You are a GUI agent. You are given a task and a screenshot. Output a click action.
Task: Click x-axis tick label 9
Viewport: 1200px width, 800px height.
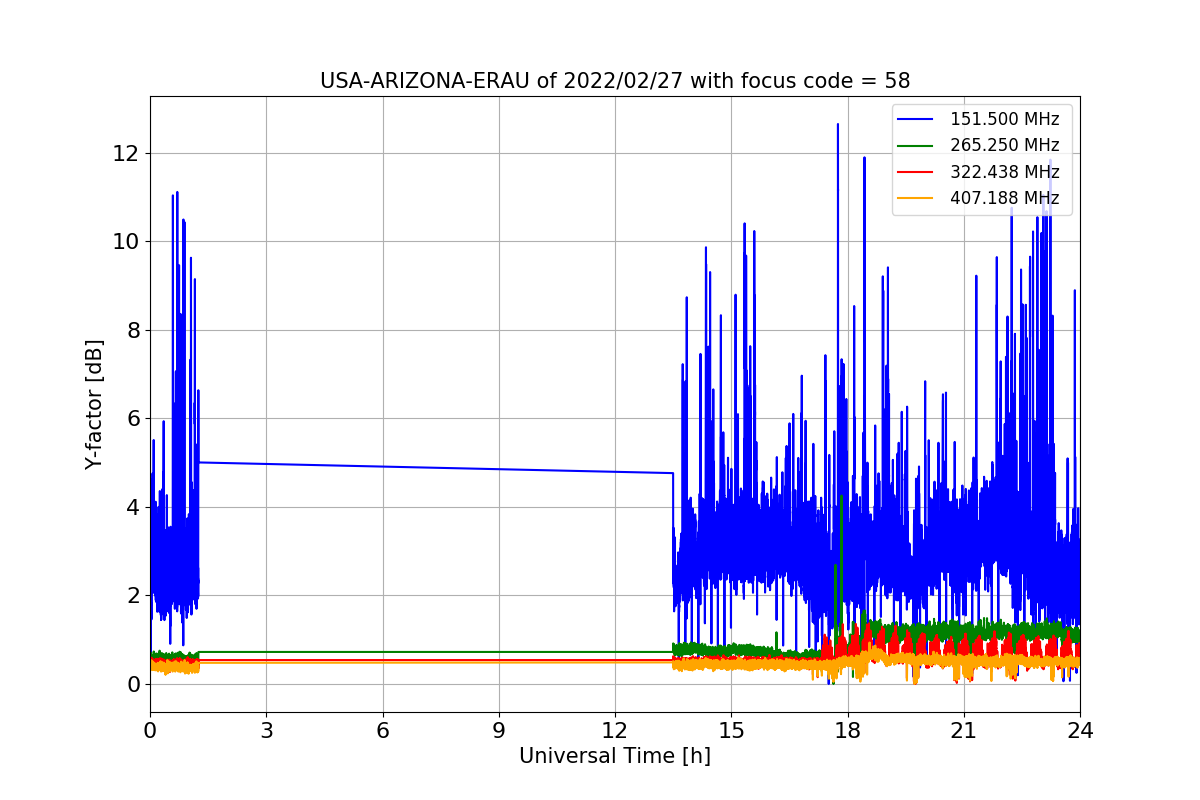click(x=499, y=730)
